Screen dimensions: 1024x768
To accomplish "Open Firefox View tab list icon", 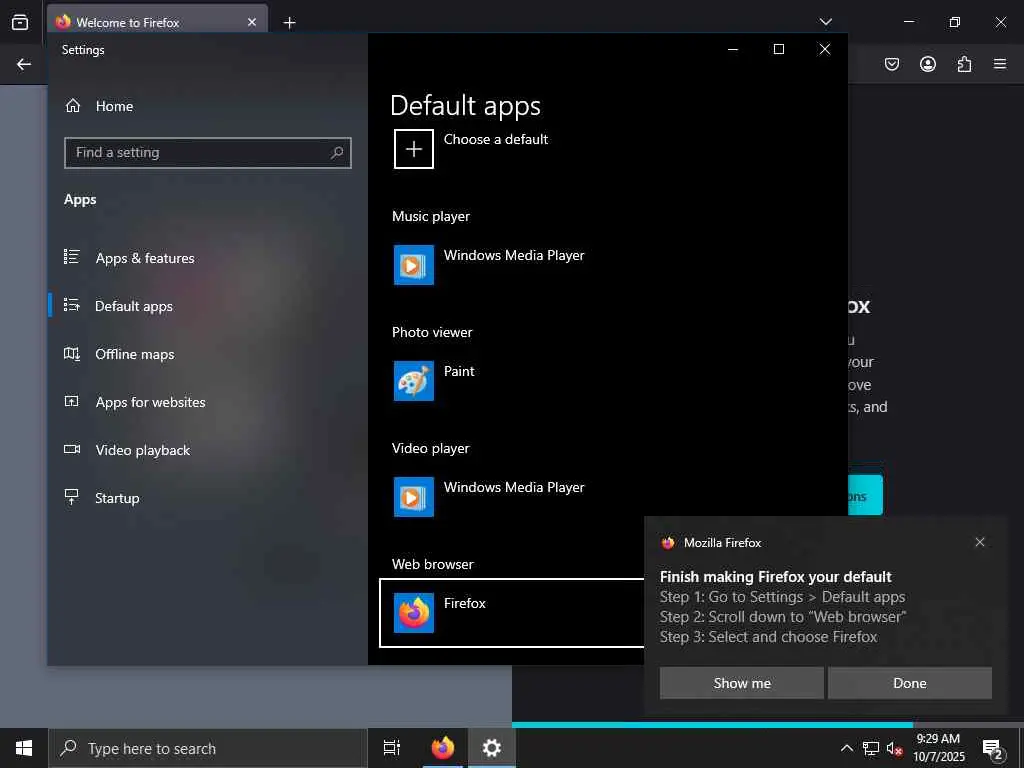I will coord(20,22).
